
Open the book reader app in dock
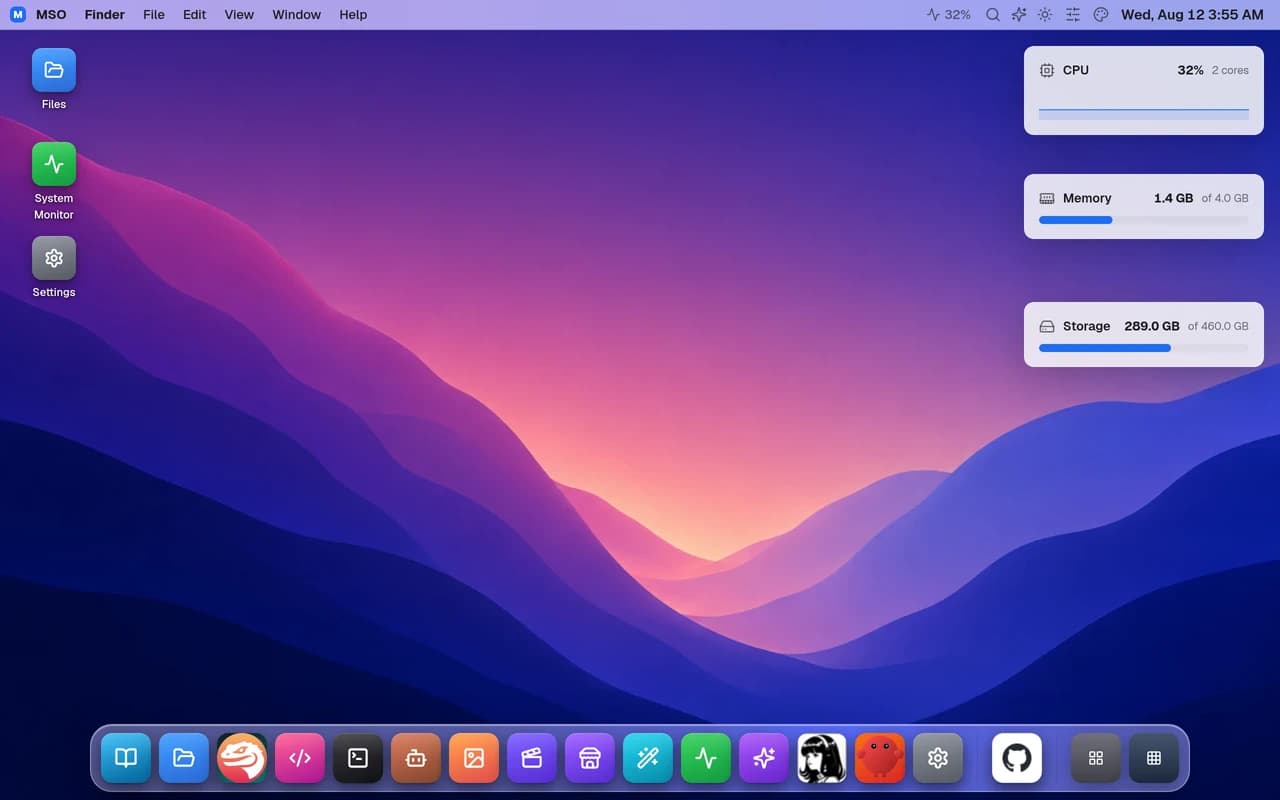126,758
